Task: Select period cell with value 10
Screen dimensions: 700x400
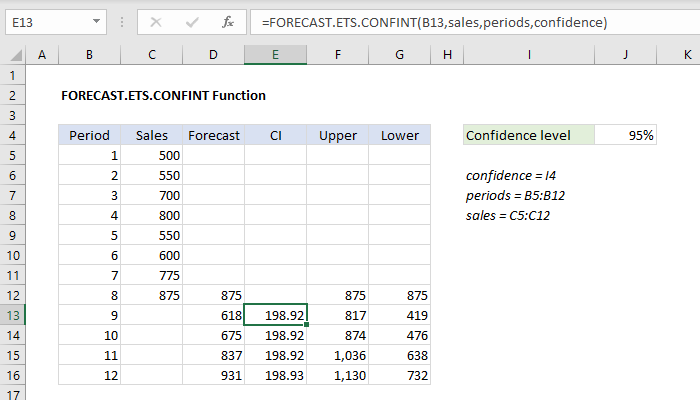Action: coord(89,335)
